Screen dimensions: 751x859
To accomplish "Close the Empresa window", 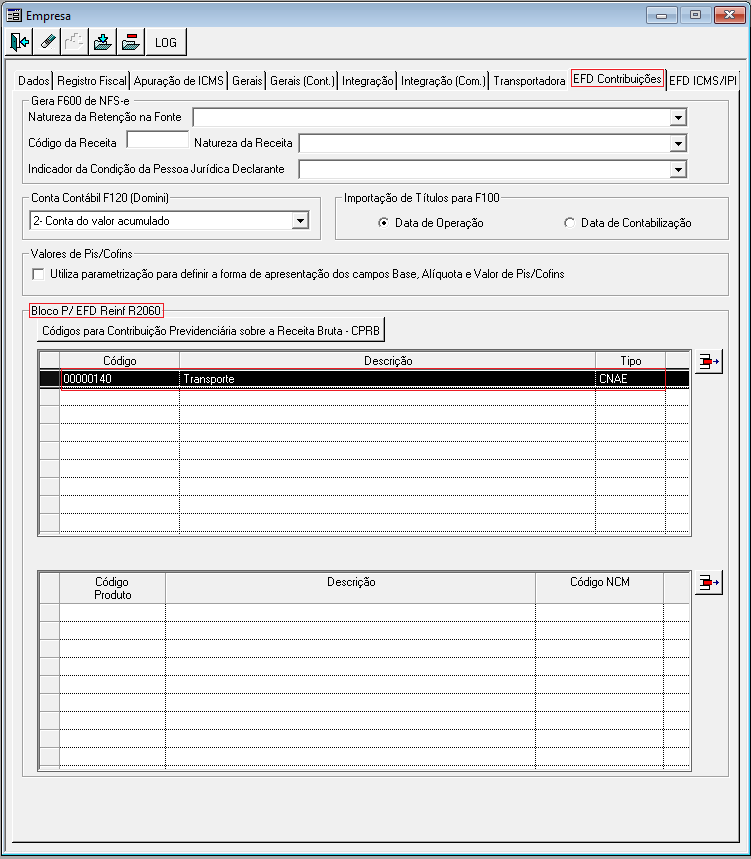I will [x=729, y=15].
